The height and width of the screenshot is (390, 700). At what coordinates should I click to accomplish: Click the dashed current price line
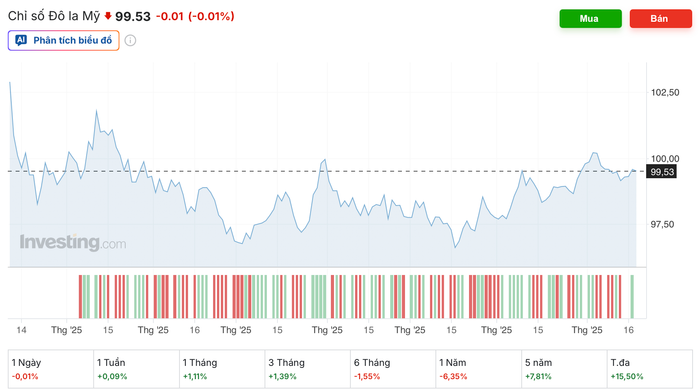(327, 171)
